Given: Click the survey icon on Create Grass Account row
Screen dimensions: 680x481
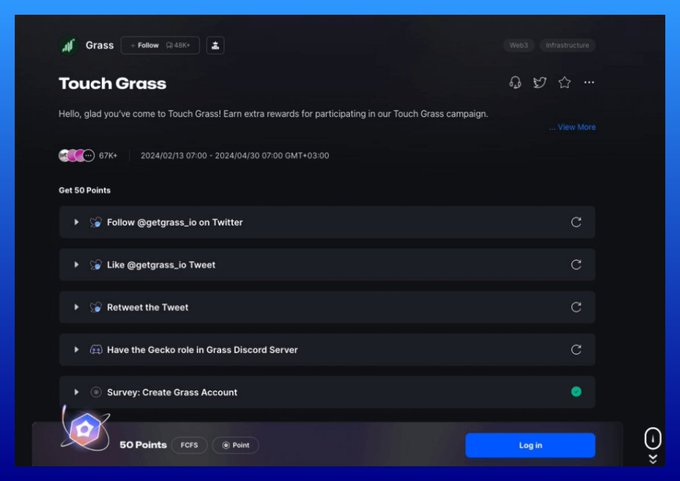Looking at the screenshot, I should click(x=96, y=392).
